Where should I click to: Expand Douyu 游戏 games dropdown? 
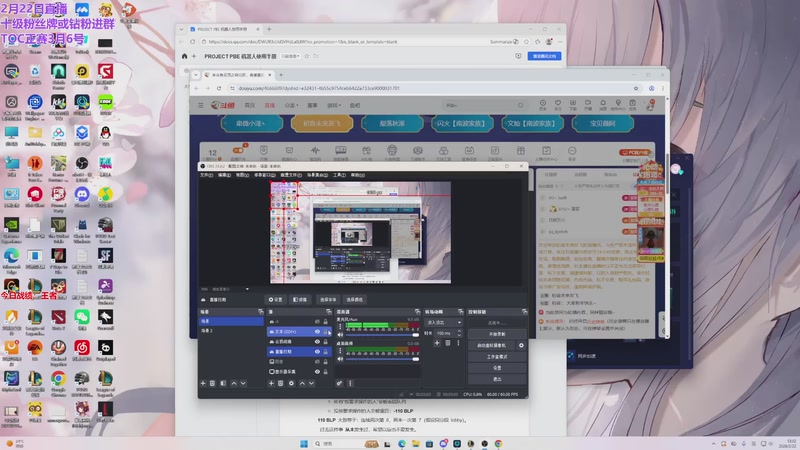coord(334,105)
